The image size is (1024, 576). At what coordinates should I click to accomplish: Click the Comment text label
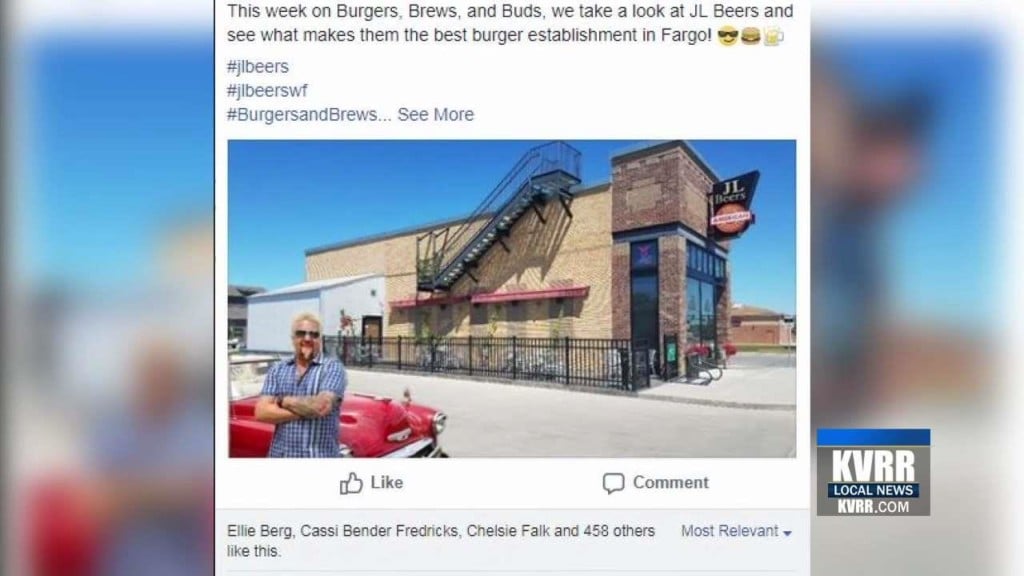[671, 483]
